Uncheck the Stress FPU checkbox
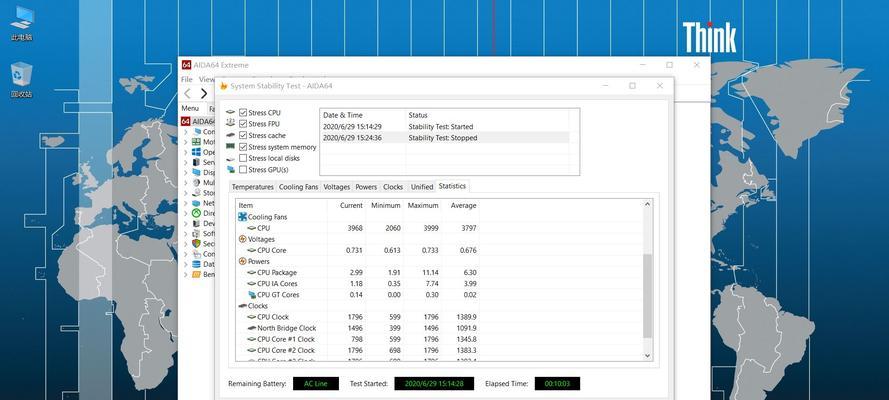This screenshot has width=889, height=400. tap(243, 124)
